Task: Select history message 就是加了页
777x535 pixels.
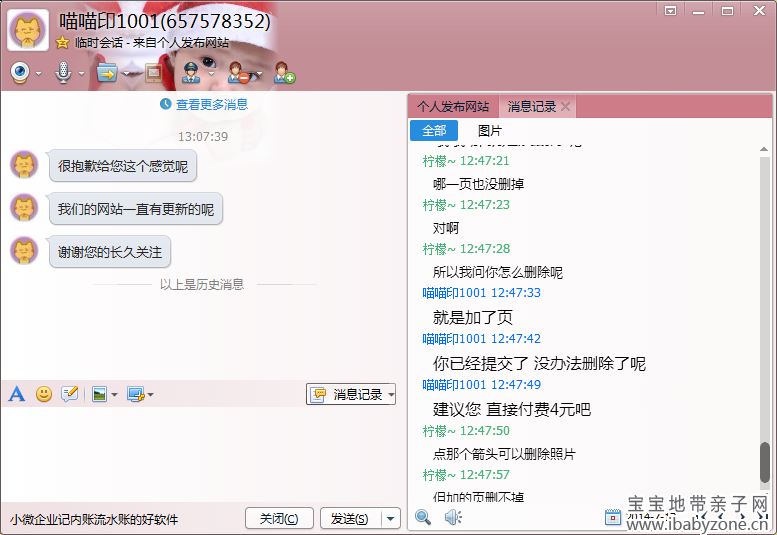Action: click(473, 317)
